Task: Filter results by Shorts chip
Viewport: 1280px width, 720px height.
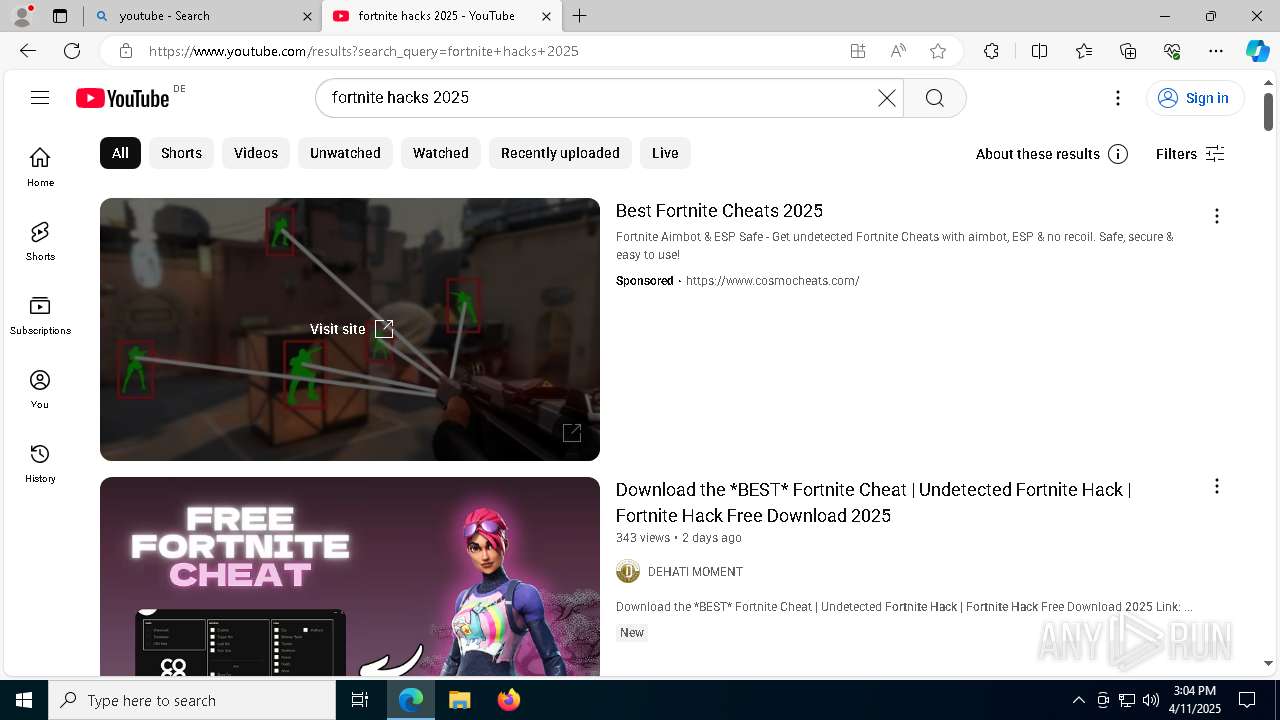Action: click(x=181, y=153)
